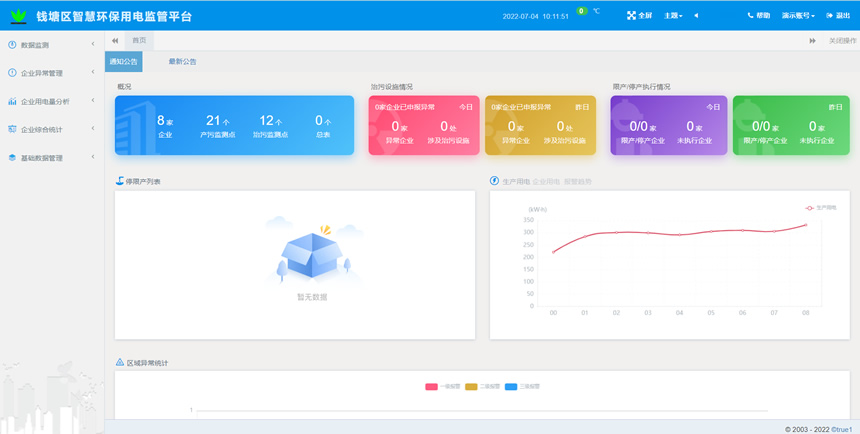Image resolution: width=860 pixels, height=434 pixels.
Task: Switch to the 最新公告 tab
Action: pyautogui.click(x=182, y=62)
